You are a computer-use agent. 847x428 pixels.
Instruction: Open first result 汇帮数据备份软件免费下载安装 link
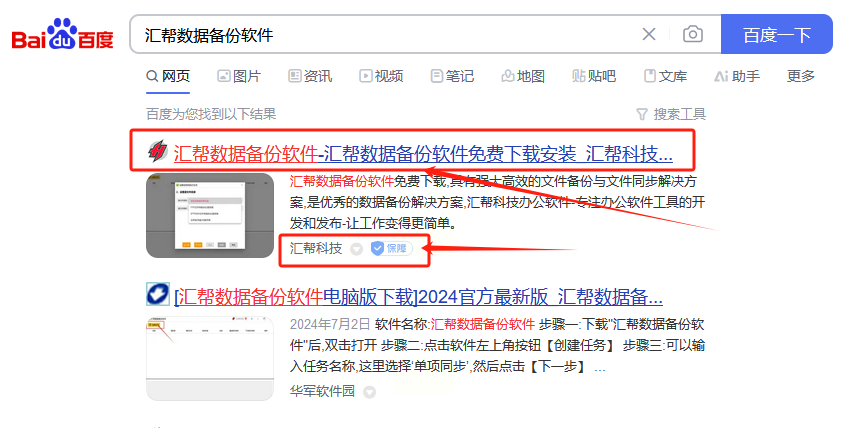pos(423,154)
